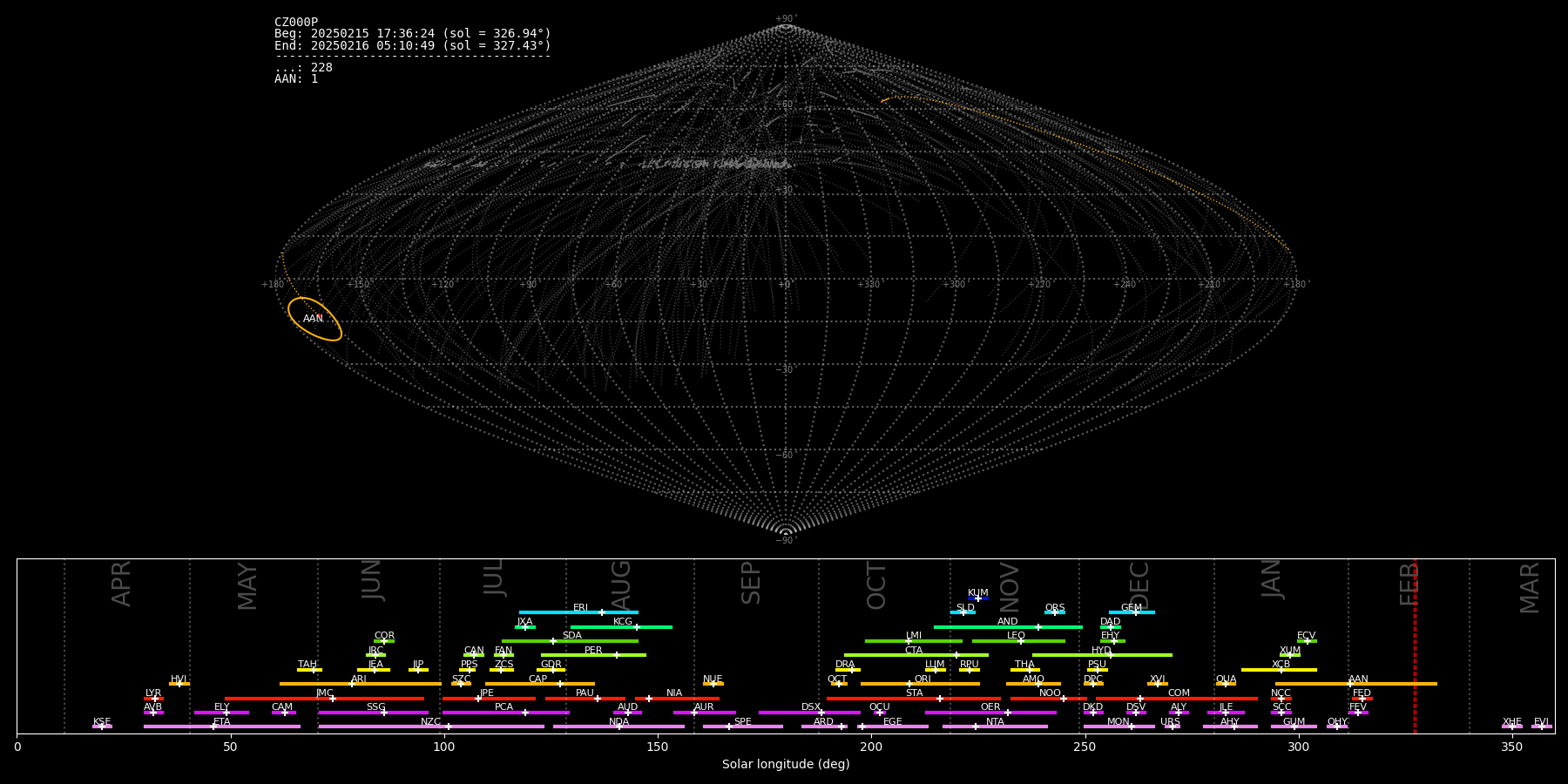
Task: Click the XHE shower label
Action: point(1512,722)
